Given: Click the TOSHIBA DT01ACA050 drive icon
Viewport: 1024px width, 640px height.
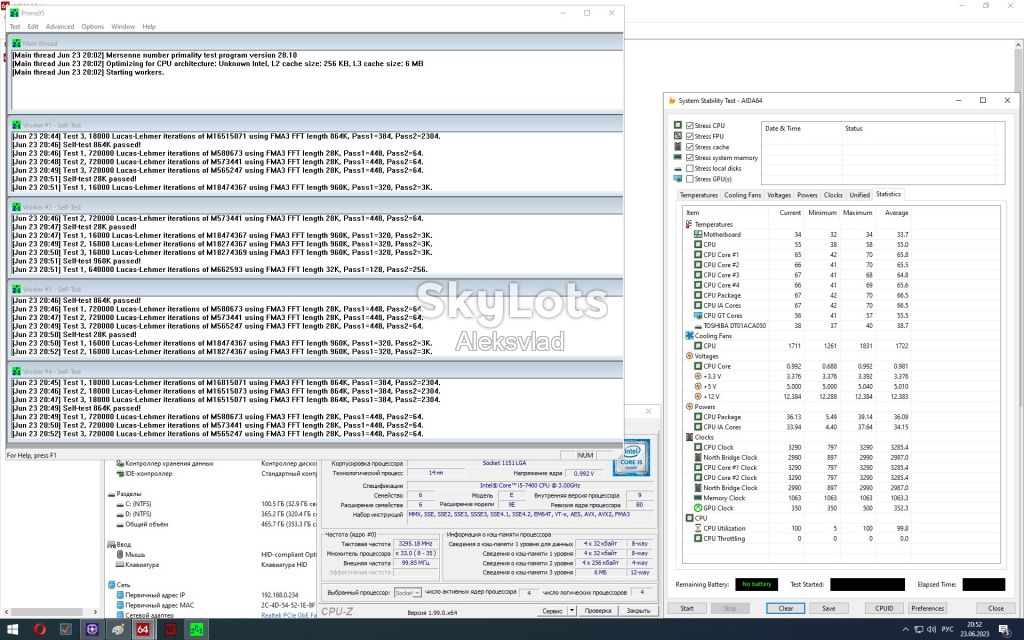Looking at the screenshot, I should tap(698, 325).
